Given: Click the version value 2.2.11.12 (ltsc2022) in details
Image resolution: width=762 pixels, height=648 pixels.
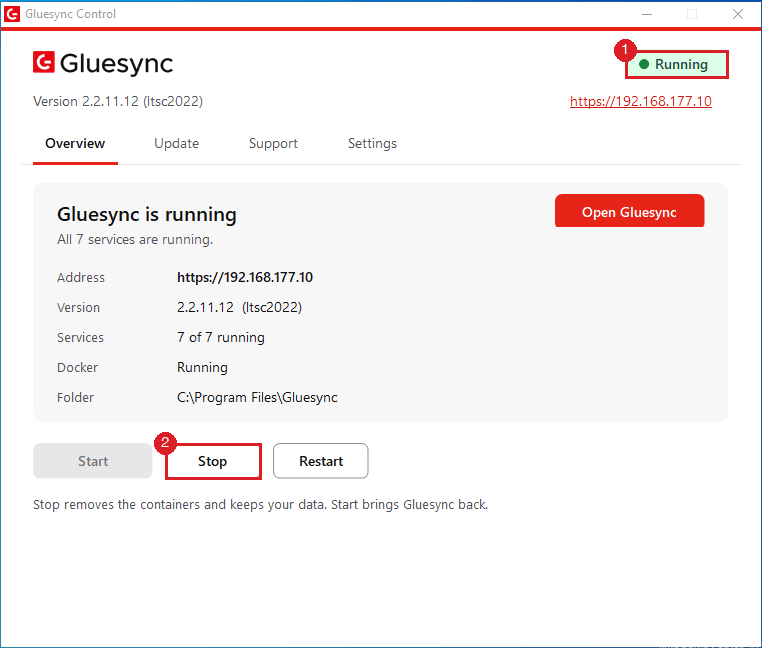Looking at the screenshot, I should click(239, 307).
